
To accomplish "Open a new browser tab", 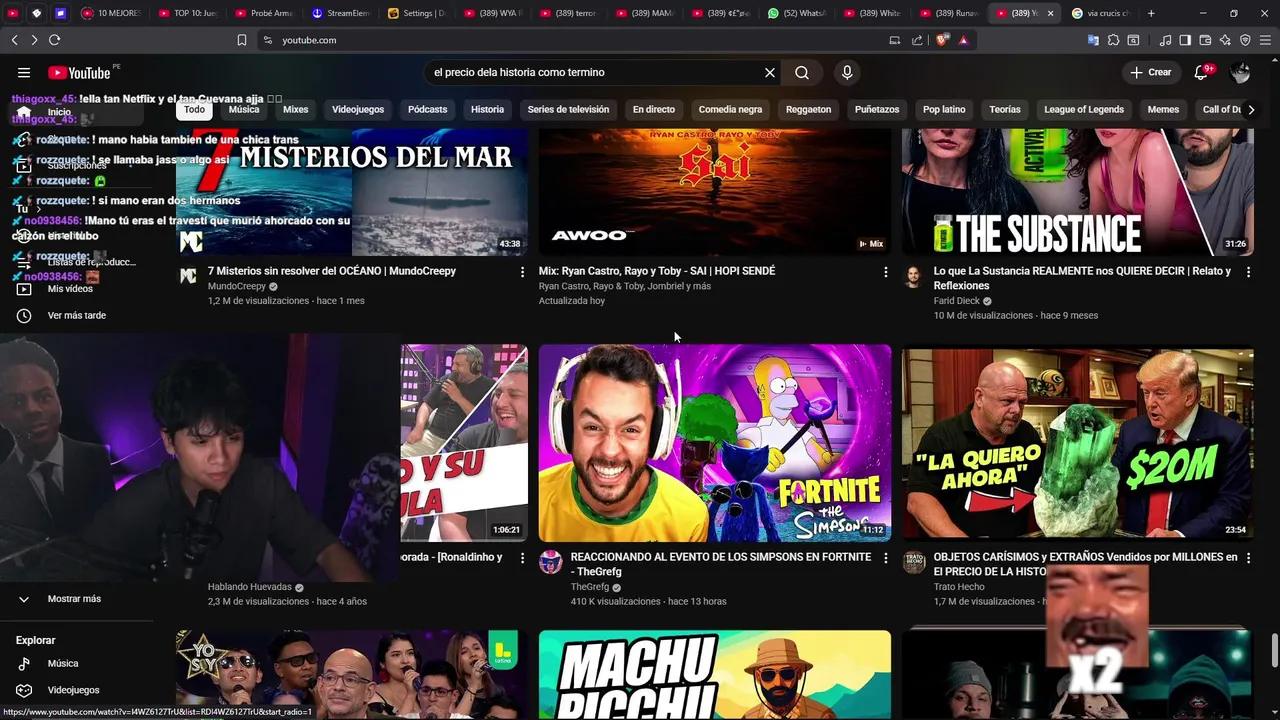I will tap(1151, 13).
